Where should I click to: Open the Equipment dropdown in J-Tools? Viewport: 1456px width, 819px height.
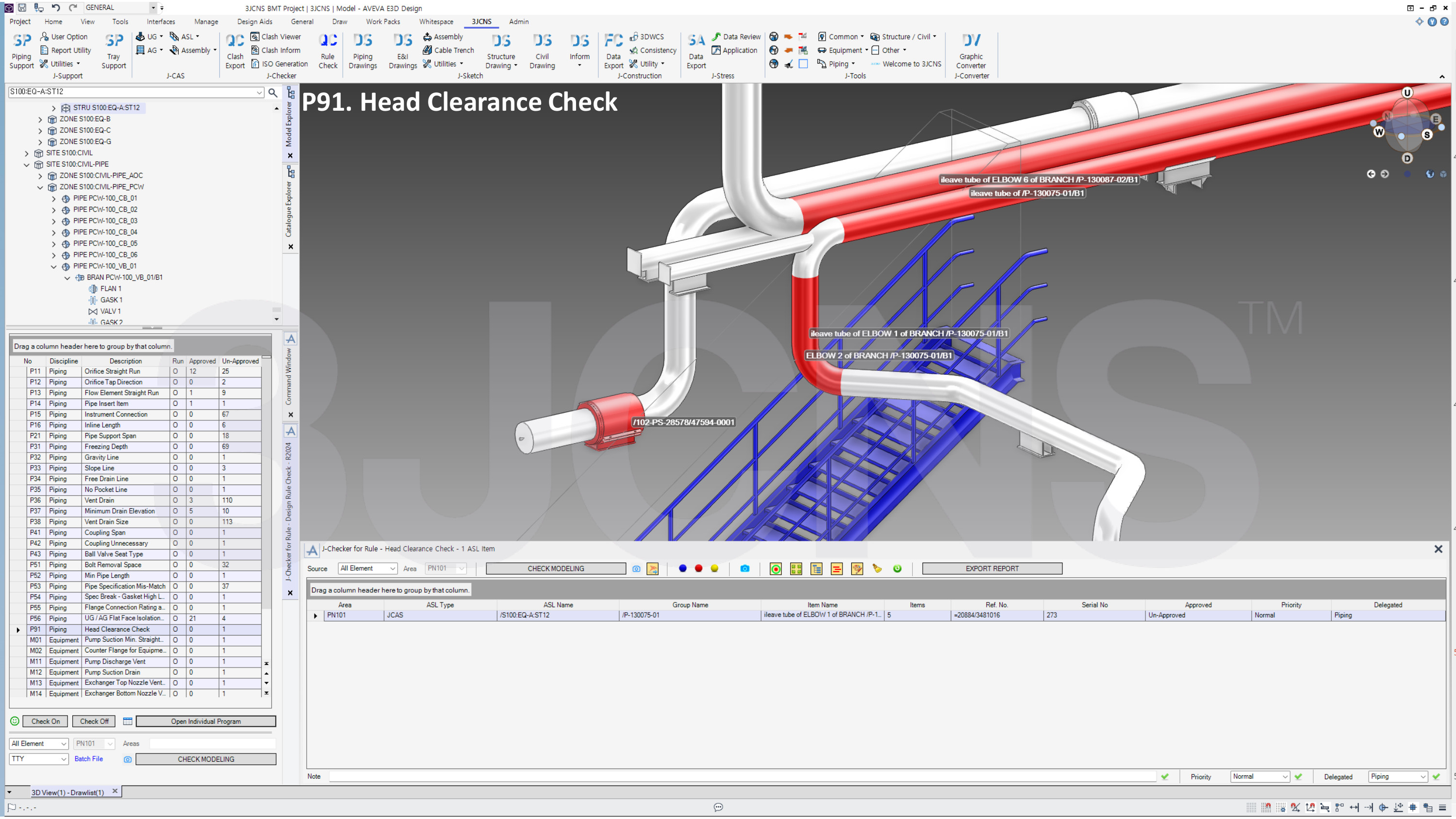coord(842,50)
